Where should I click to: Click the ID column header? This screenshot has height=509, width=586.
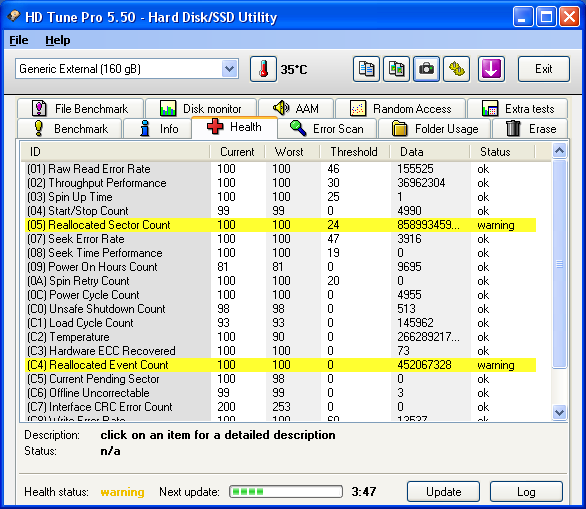[x=115, y=152]
